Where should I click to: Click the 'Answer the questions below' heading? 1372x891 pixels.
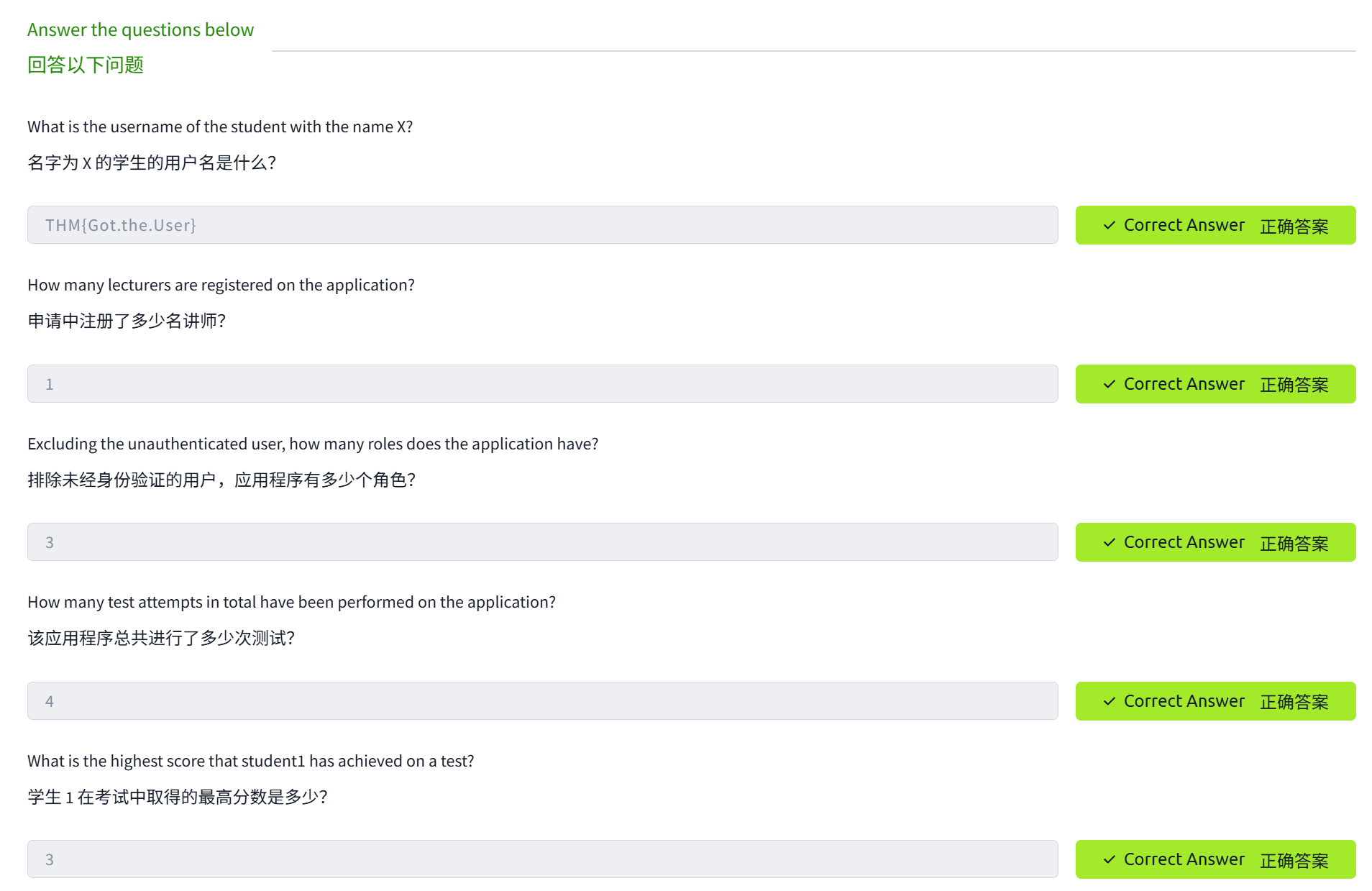pyautogui.click(x=140, y=29)
